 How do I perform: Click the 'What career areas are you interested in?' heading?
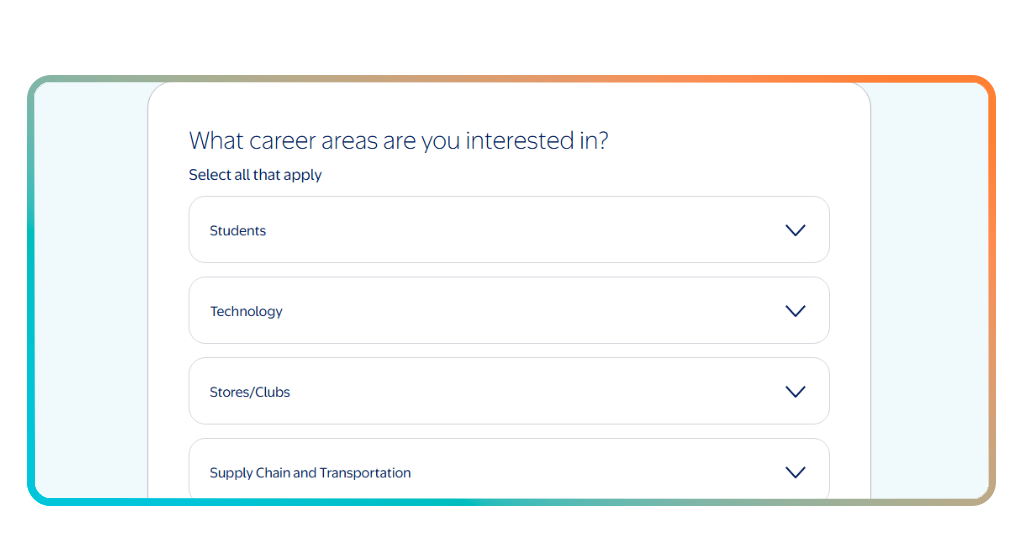tap(398, 140)
